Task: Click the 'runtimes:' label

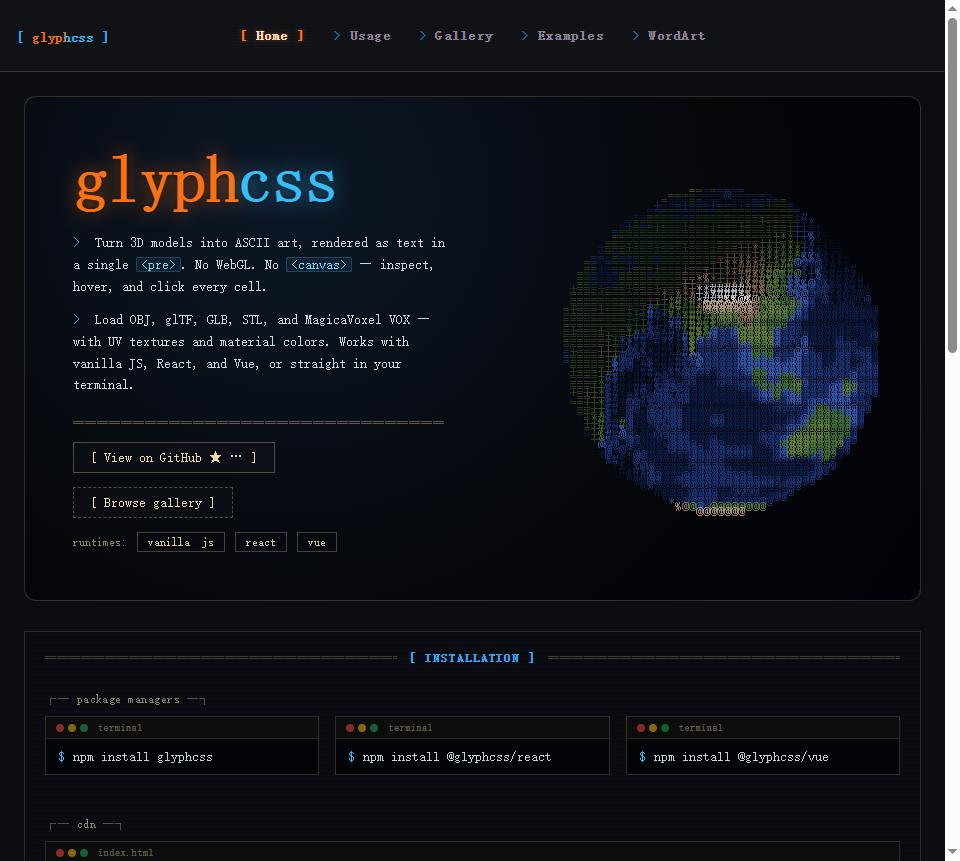Action: coord(99,543)
